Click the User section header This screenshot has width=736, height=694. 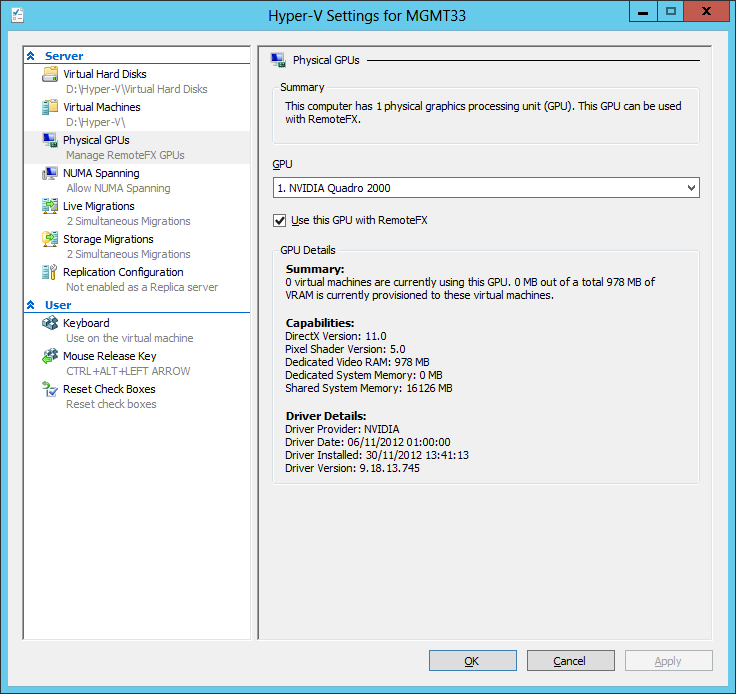(58, 305)
